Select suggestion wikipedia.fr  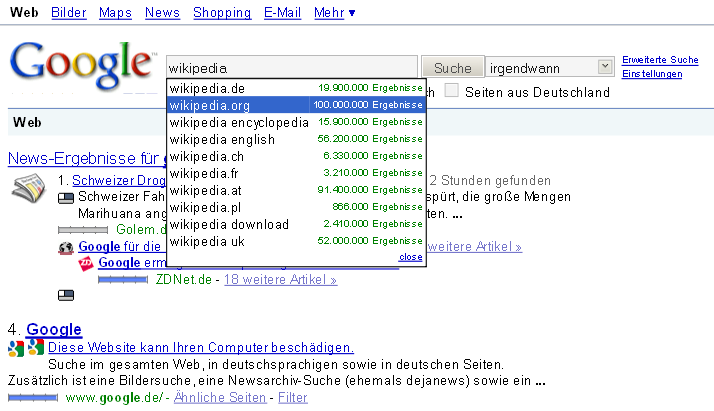coord(296,173)
